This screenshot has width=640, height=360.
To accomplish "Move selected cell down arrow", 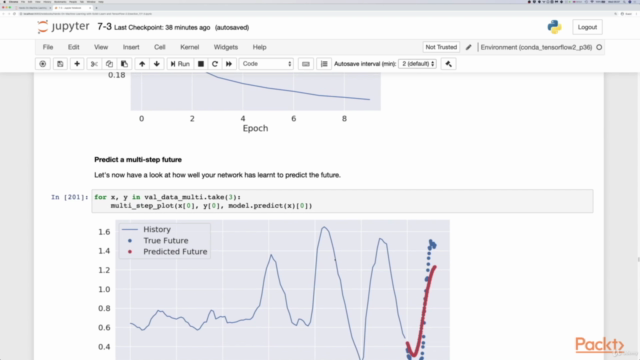I will (x=157, y=64).
